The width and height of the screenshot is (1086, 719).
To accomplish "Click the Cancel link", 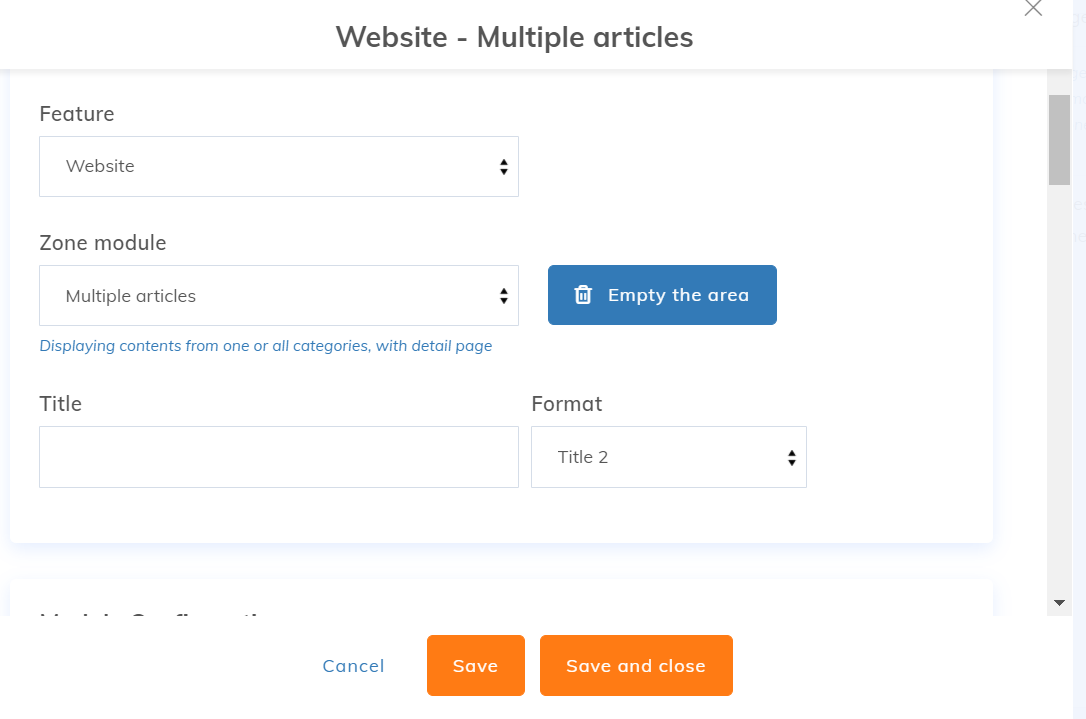I will click(x=353, y=666).
